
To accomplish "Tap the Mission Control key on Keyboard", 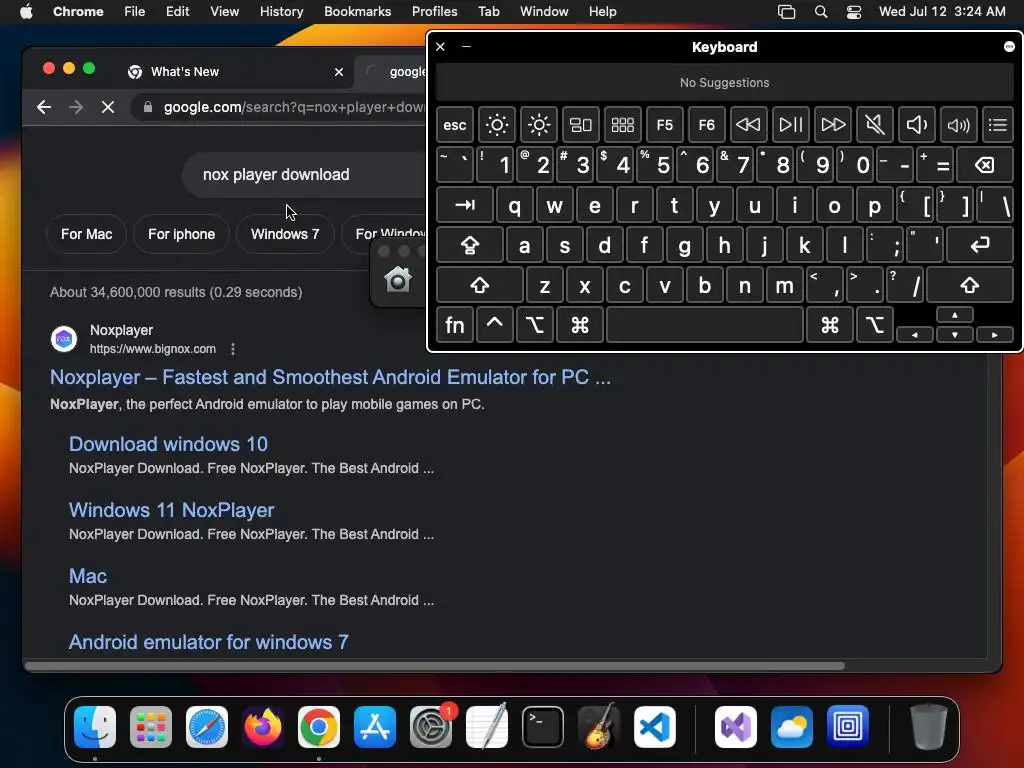I will tap(581, 125).
